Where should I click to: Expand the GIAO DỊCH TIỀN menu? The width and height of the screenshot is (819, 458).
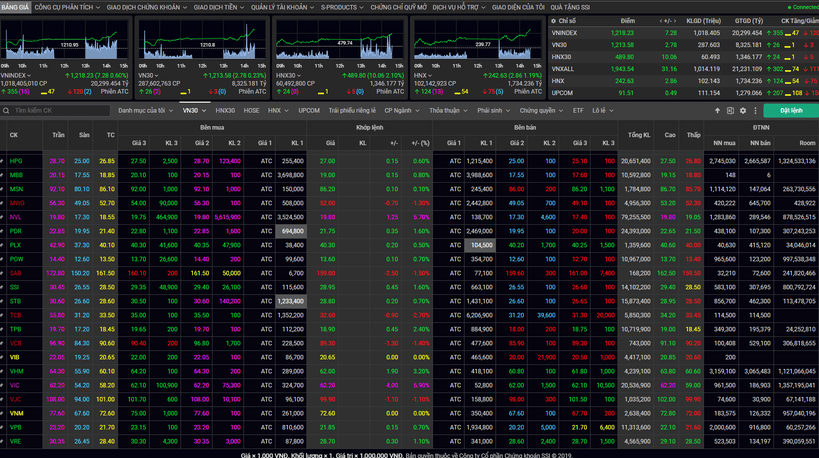click(x=218, y=7)
